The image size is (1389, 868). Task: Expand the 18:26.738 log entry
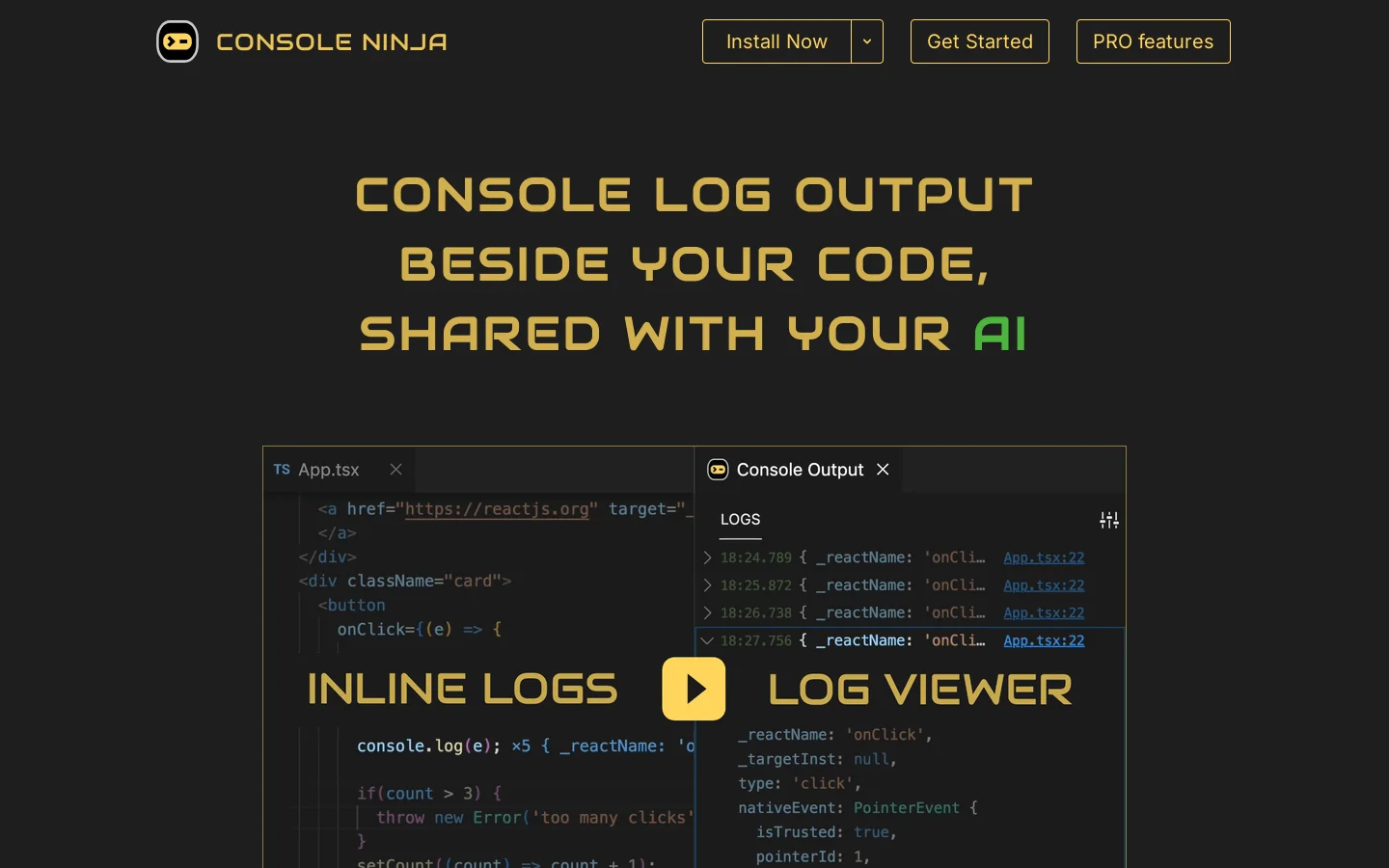[x=707, y=612]
